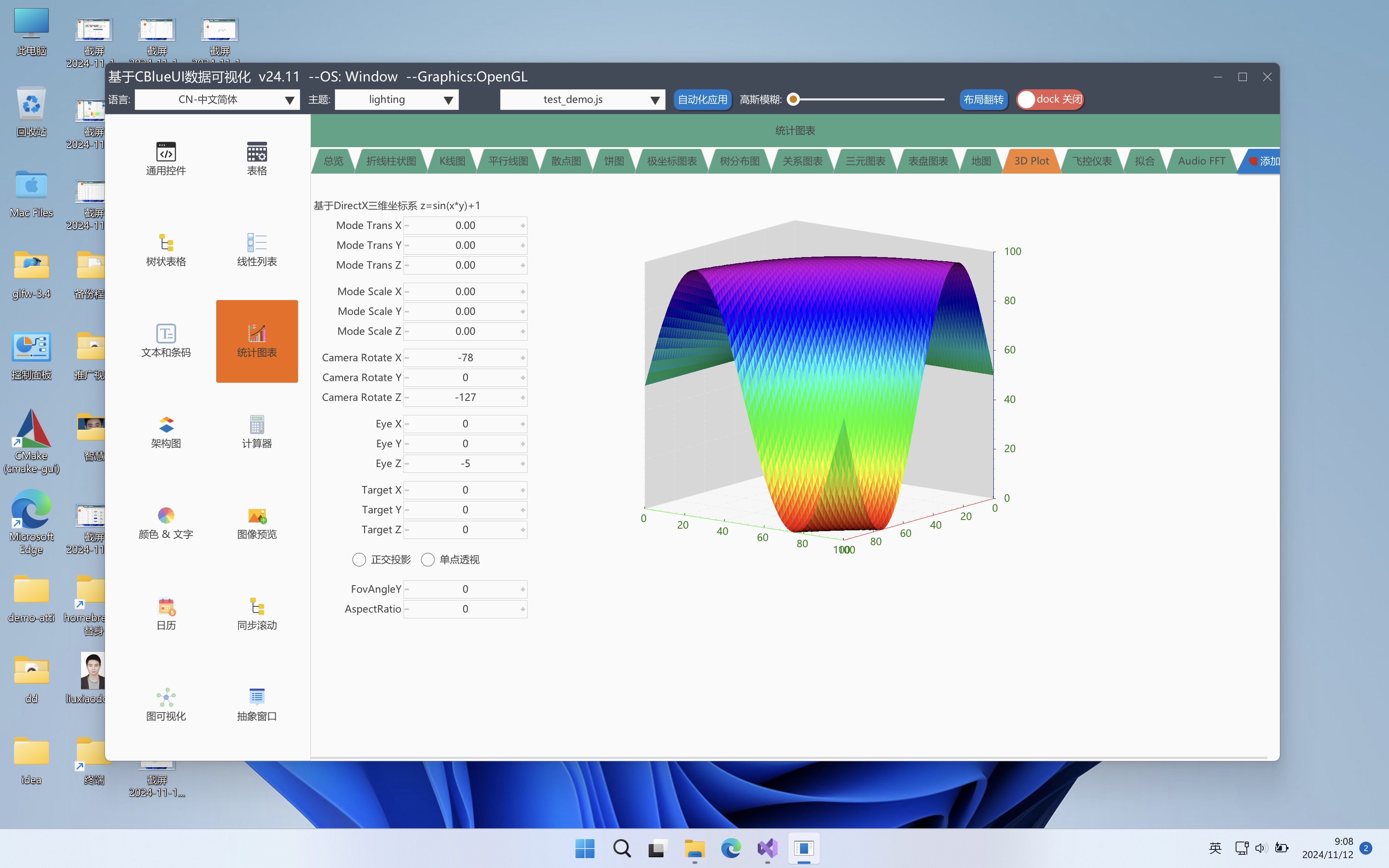This screenshot has width=1389, height=868.
Task: Select the 表格 table icon
Action: coord(257,153)
